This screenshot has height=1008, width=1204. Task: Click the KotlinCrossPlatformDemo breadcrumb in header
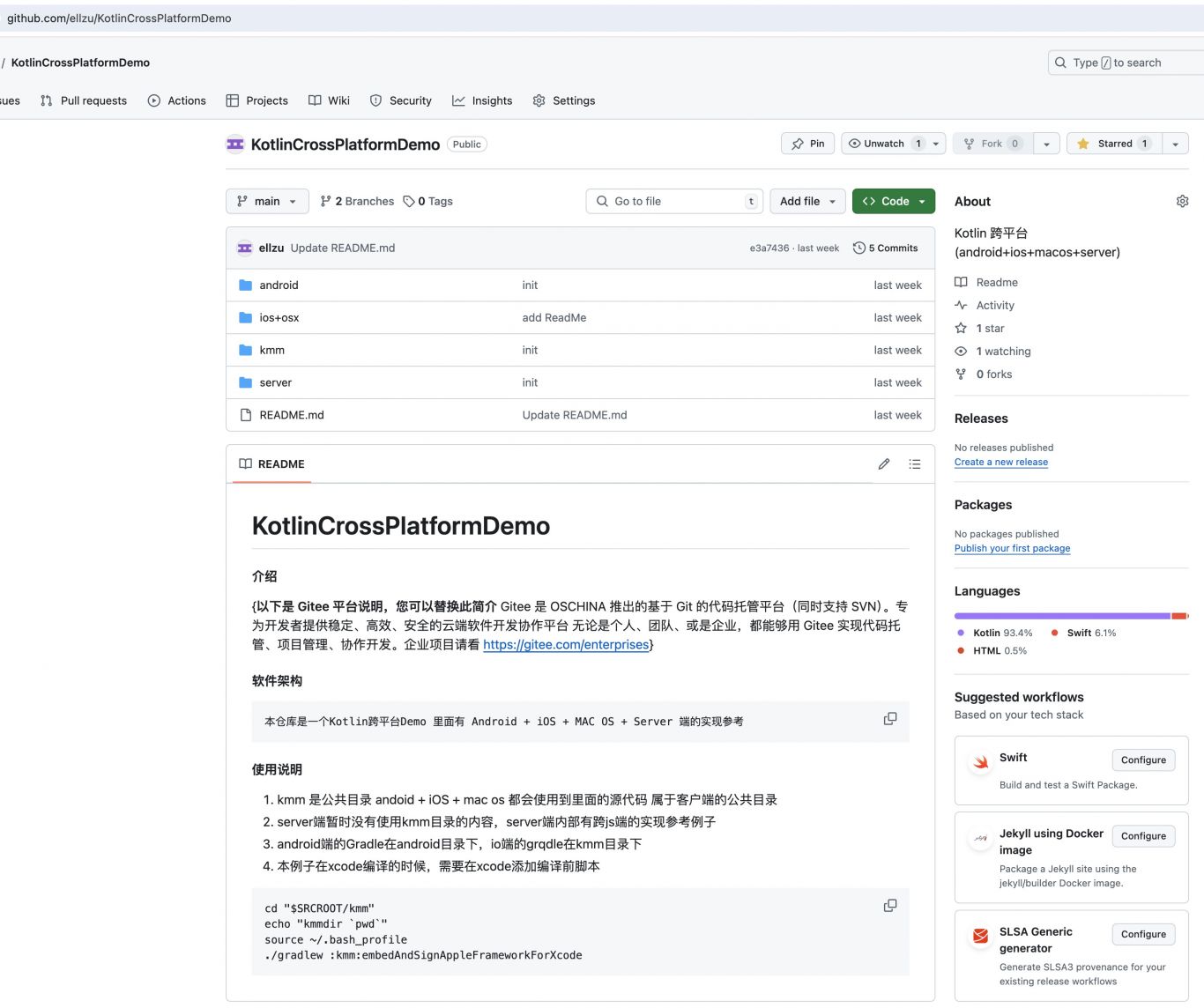[x=80, y=63]
